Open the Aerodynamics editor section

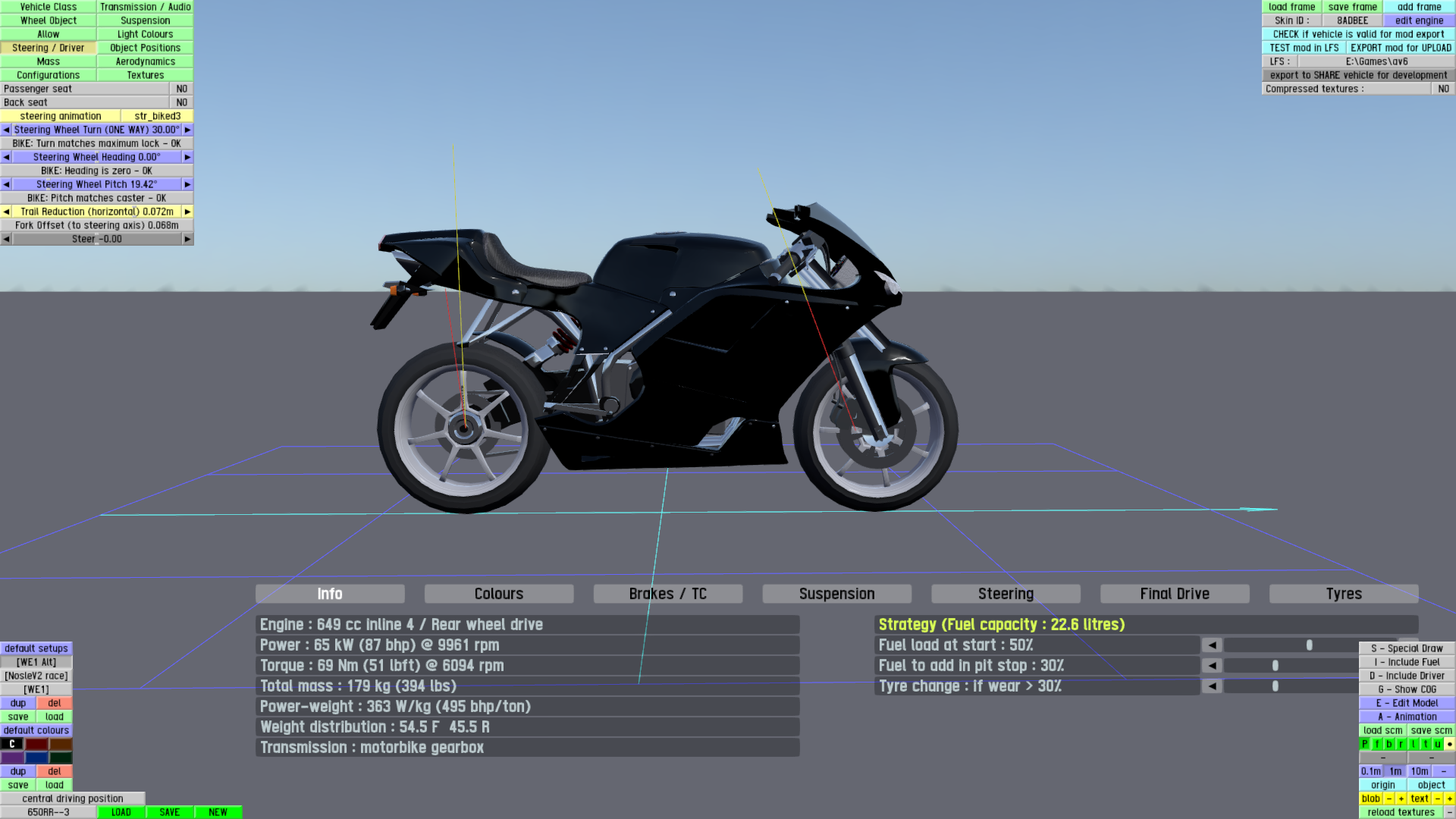tap(145, 61)
